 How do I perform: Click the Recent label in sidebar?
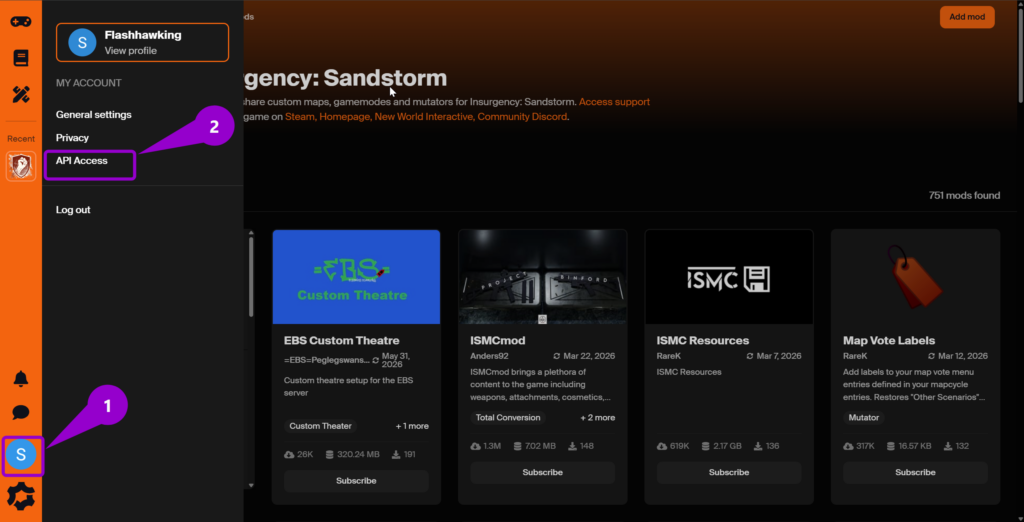[x=21, y=139]
